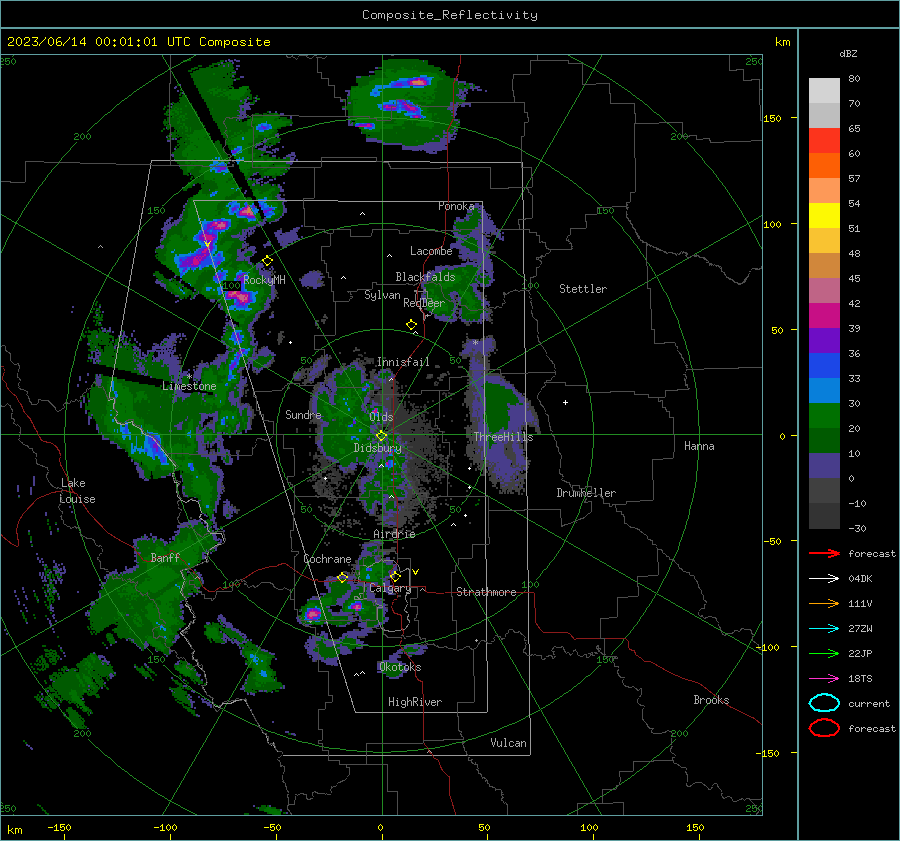900x841 pixels.
Task: Select the red 65 dBZ swatch
Action: click(x=824, y=141)
